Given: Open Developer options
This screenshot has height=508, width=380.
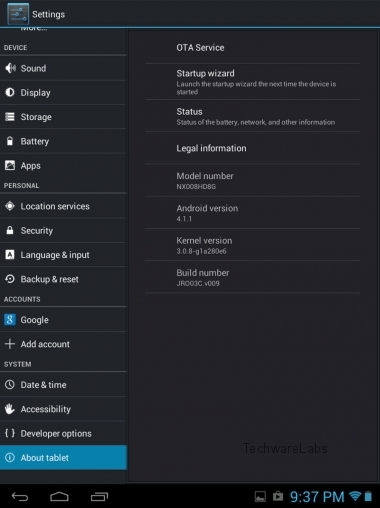Looking at the screenshot, I should click(x=63, y=433).
